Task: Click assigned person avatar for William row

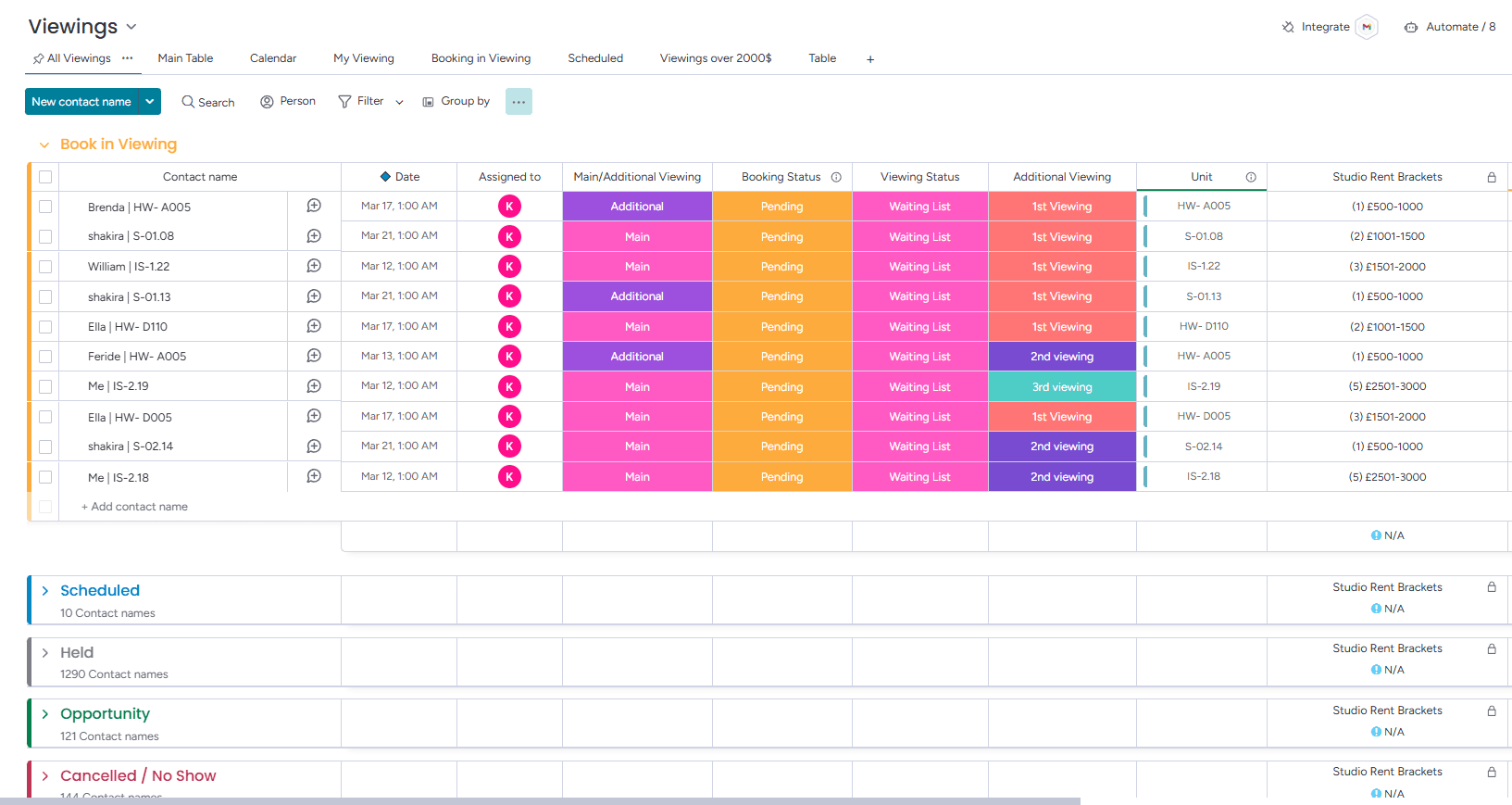Action: 509,267
